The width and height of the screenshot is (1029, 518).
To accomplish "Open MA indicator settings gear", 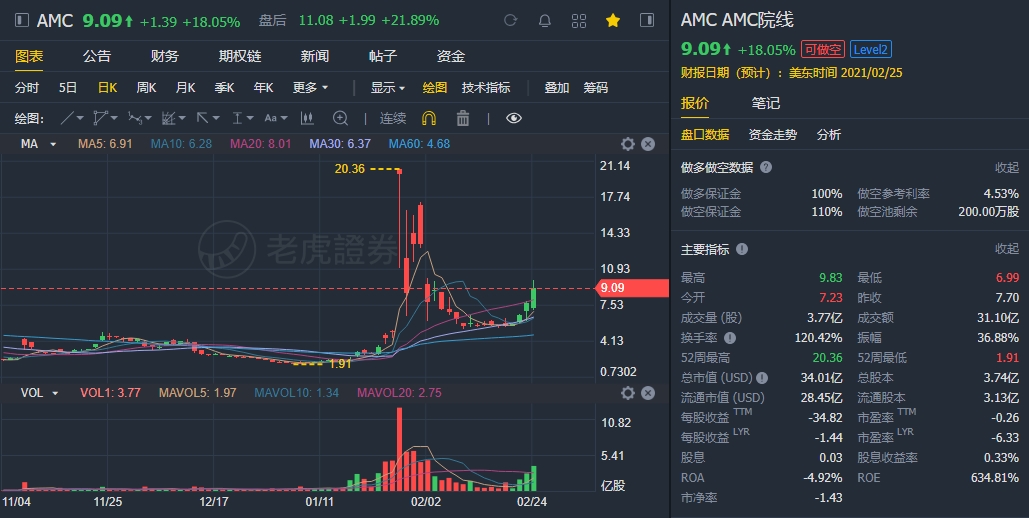I will (x=627, y=144).
